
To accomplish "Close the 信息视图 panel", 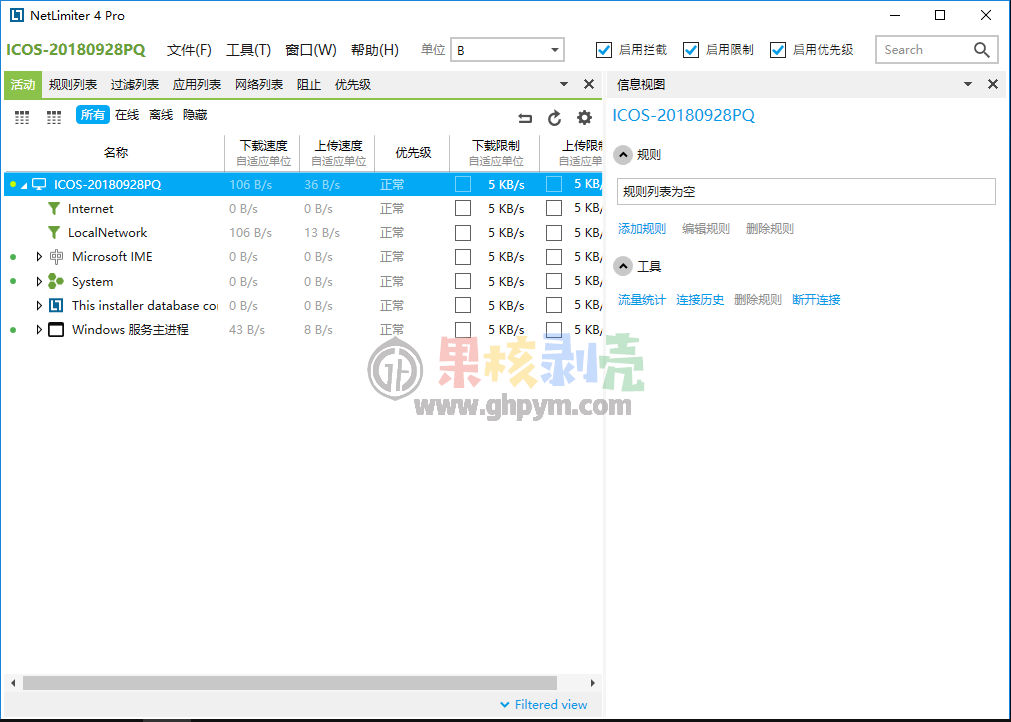I will [993, 84].
